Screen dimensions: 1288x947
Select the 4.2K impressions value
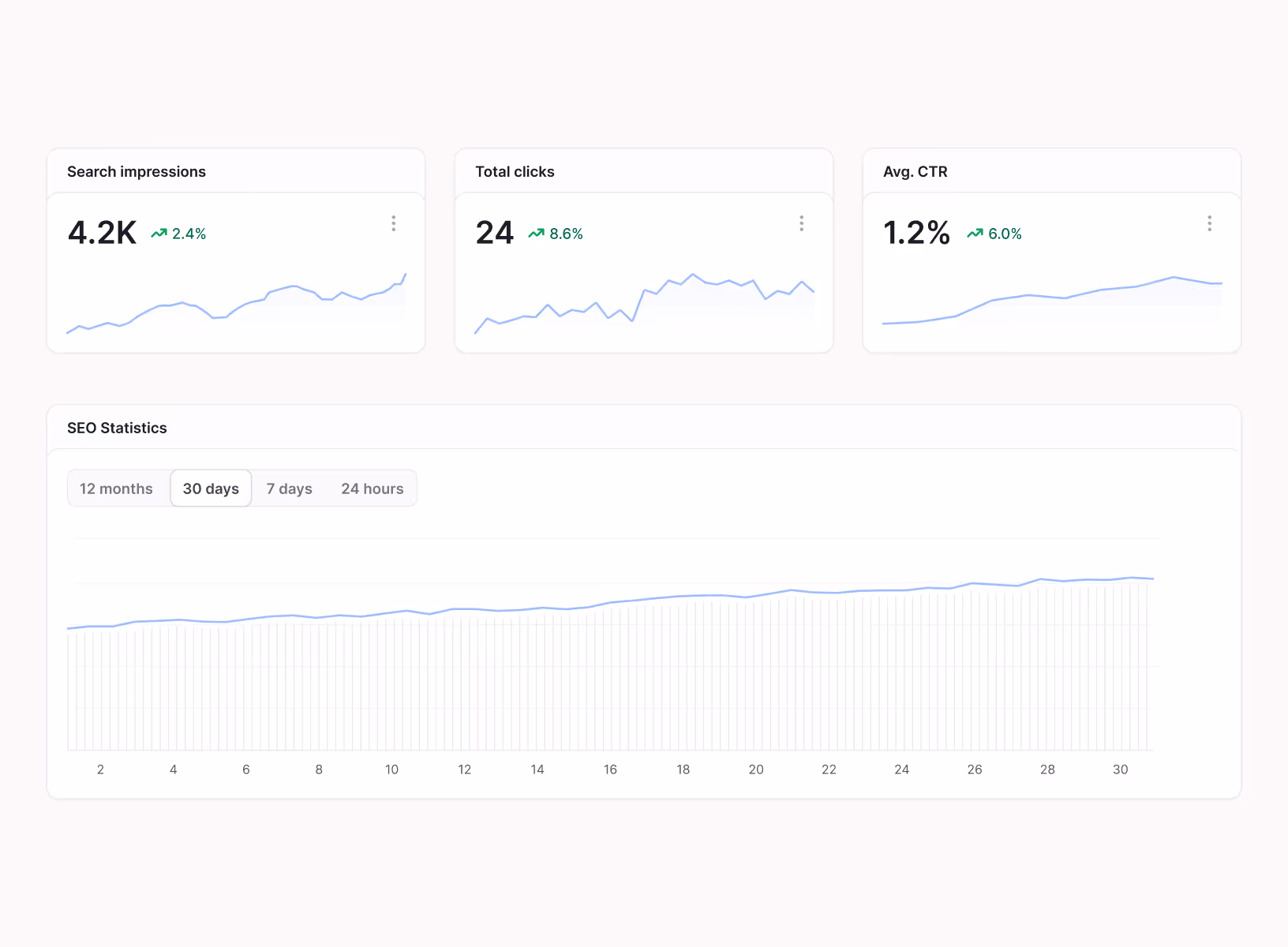103,233
